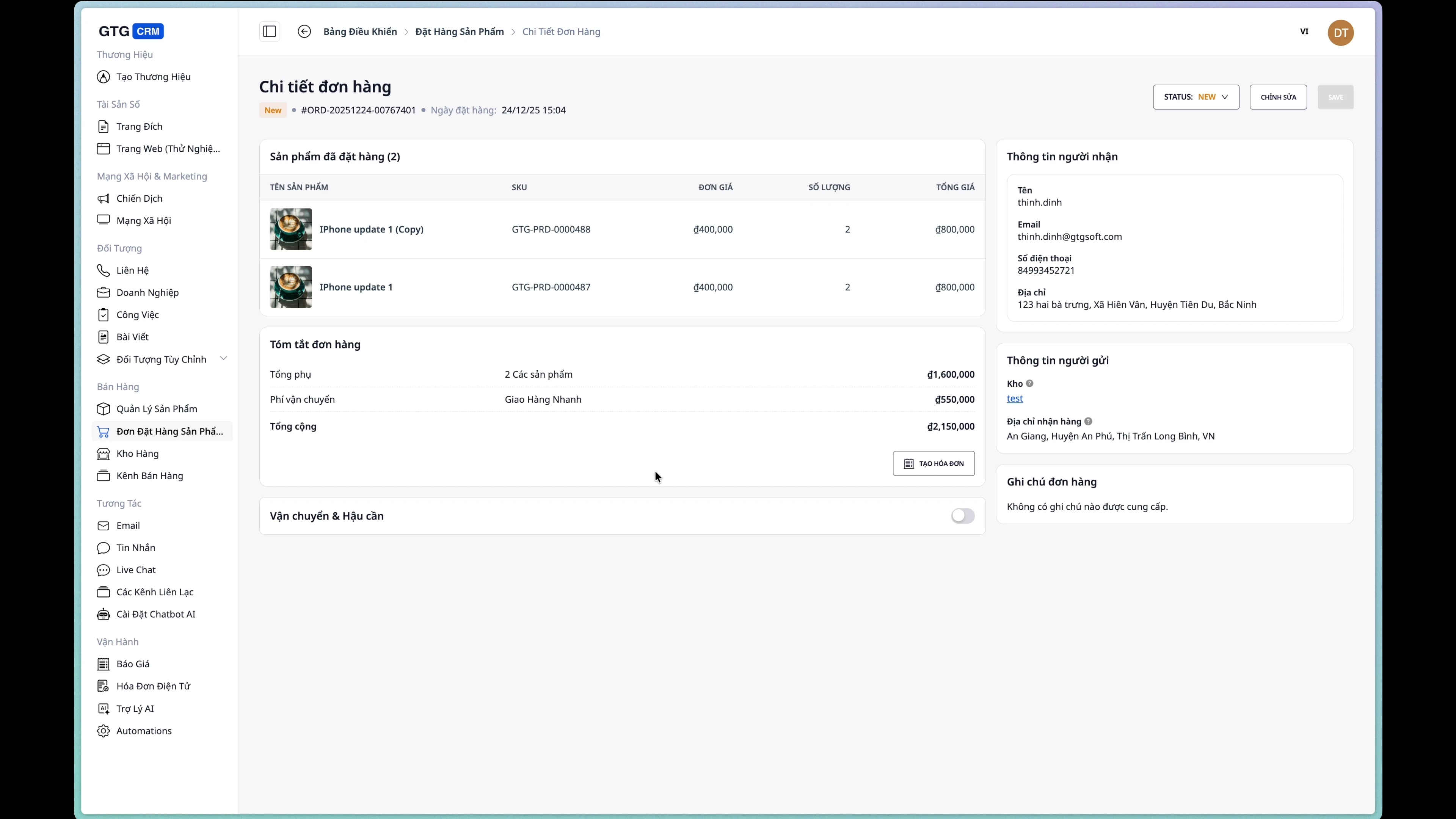This screenshot has height=819, width=1456.
Task: Click the Kho Hàng store icon
Action: pyautogui.click(x=104, y=454)
